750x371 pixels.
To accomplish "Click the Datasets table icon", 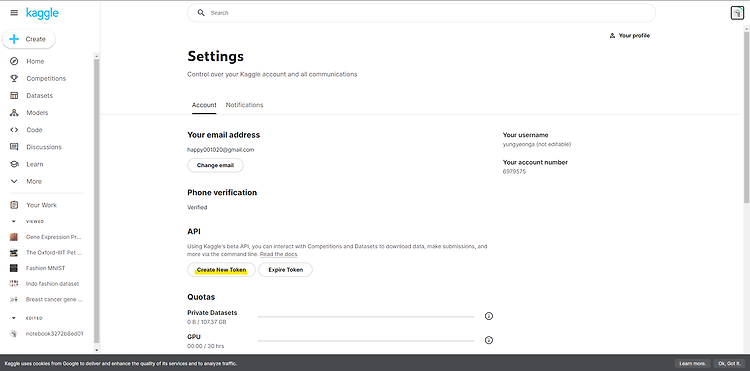I will point(14,96).
